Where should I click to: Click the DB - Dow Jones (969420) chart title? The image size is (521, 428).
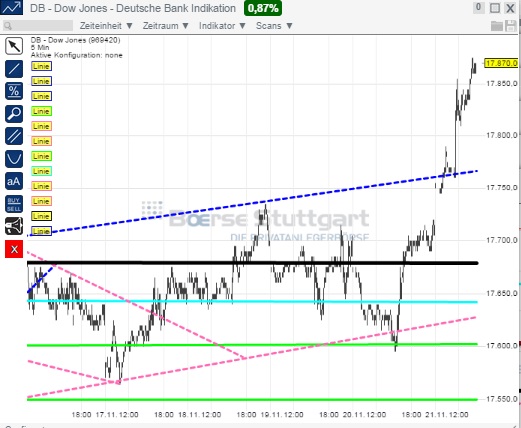point(76,40)
